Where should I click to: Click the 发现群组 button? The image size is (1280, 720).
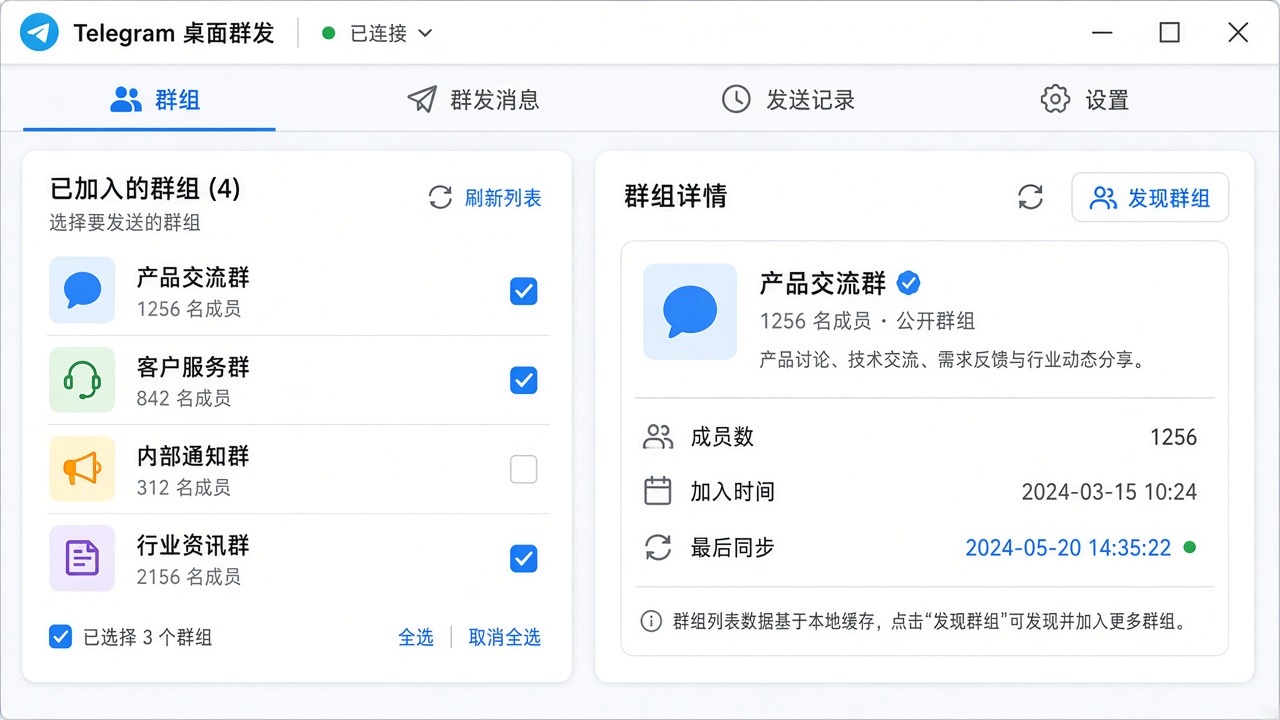(1150, 198)
